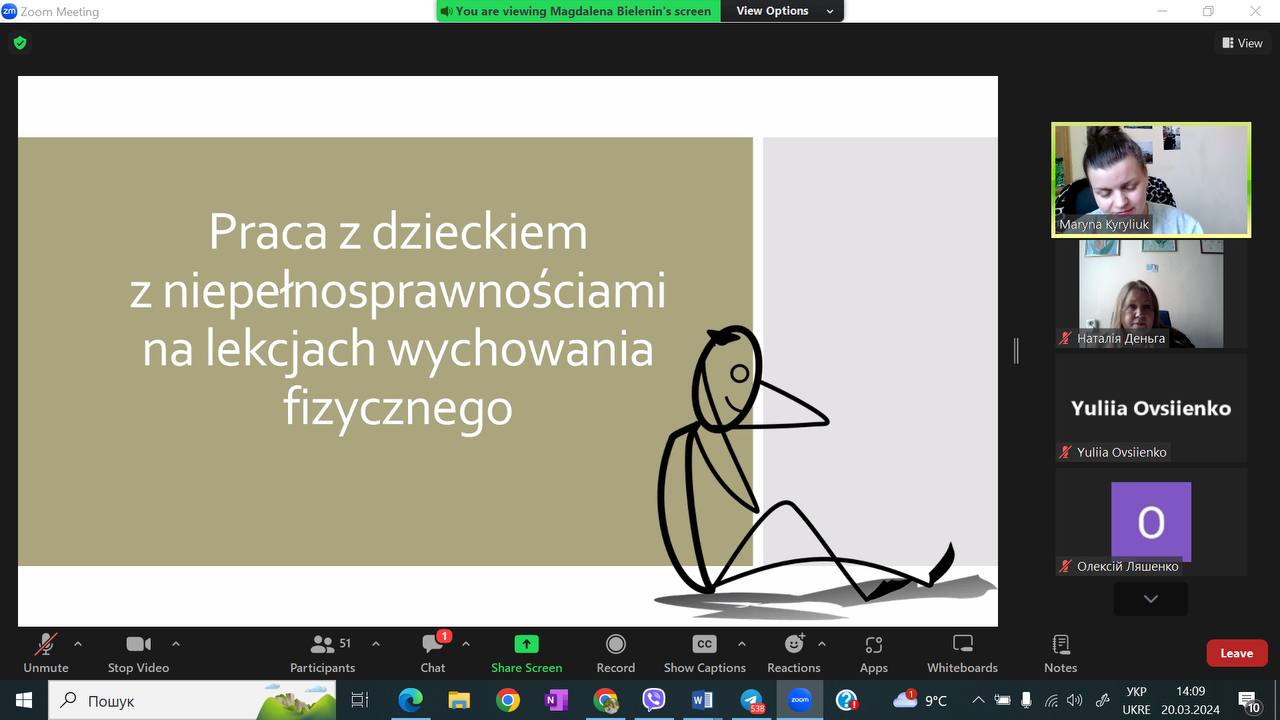Open the Chat panel
Image resolution: width=1280 pixels, height=720 pixels.
point(433,654)
